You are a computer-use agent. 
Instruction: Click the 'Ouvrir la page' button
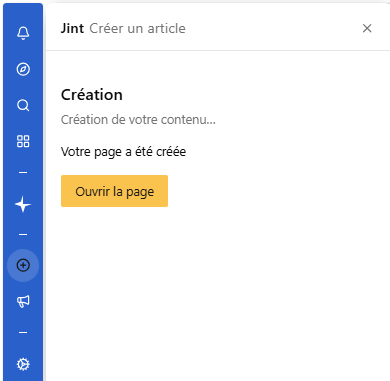(x=114, y=191)
